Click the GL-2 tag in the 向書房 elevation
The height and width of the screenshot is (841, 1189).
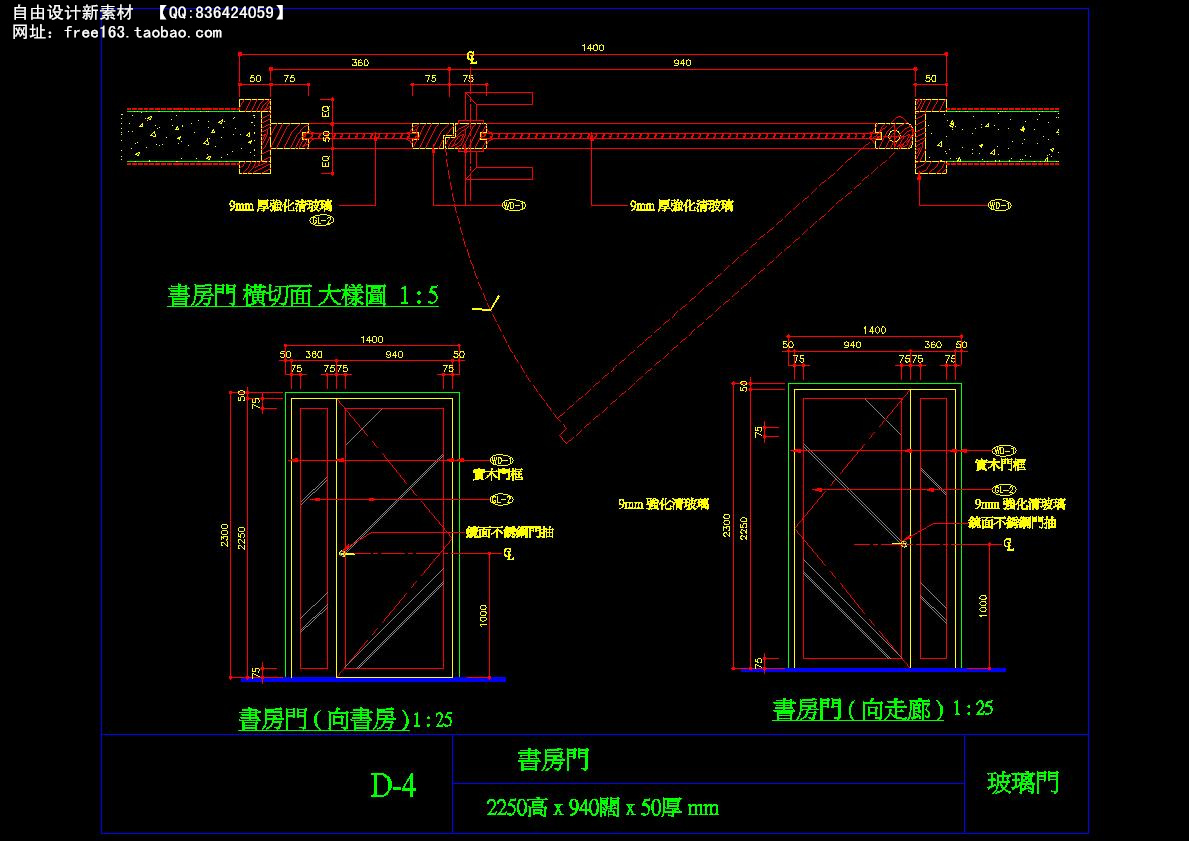tap(501, 500)
